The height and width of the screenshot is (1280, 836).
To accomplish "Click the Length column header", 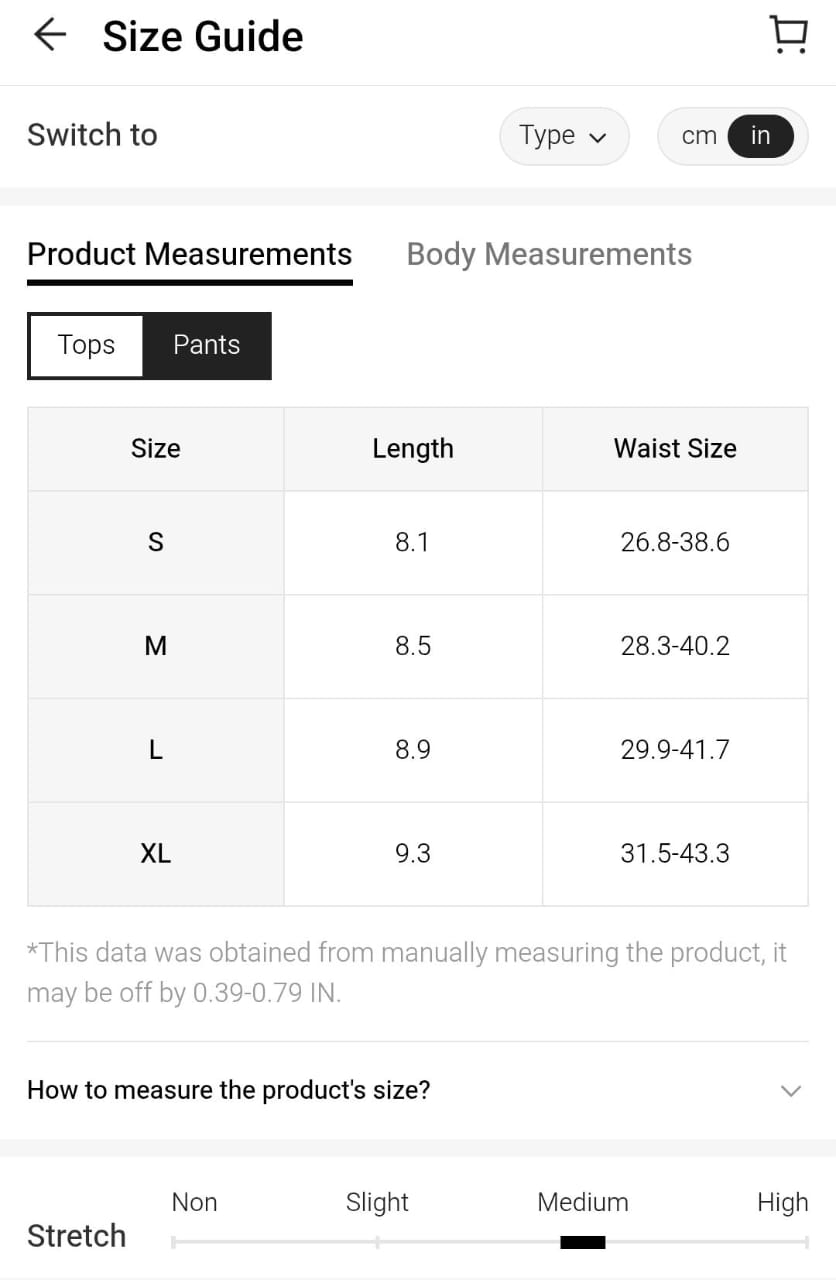I will (x=413, y=449).
